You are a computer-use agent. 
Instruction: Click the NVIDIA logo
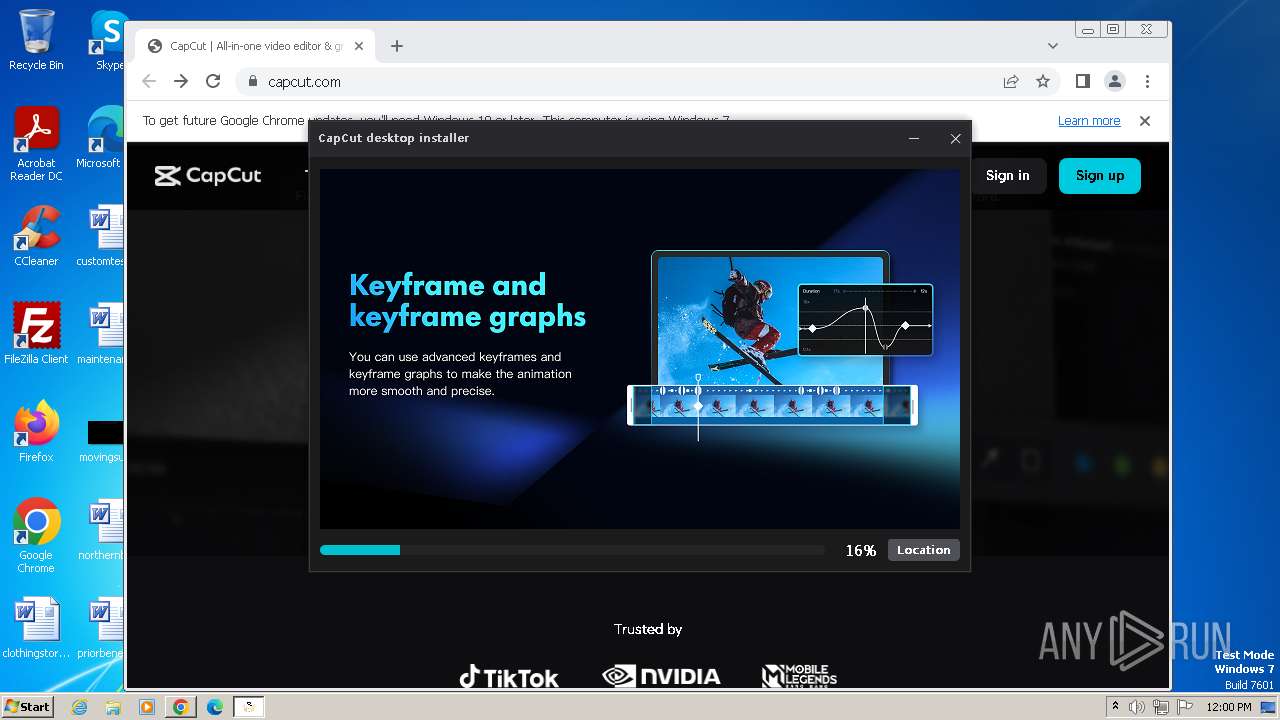pyautogui.click(x=661, y=677)
